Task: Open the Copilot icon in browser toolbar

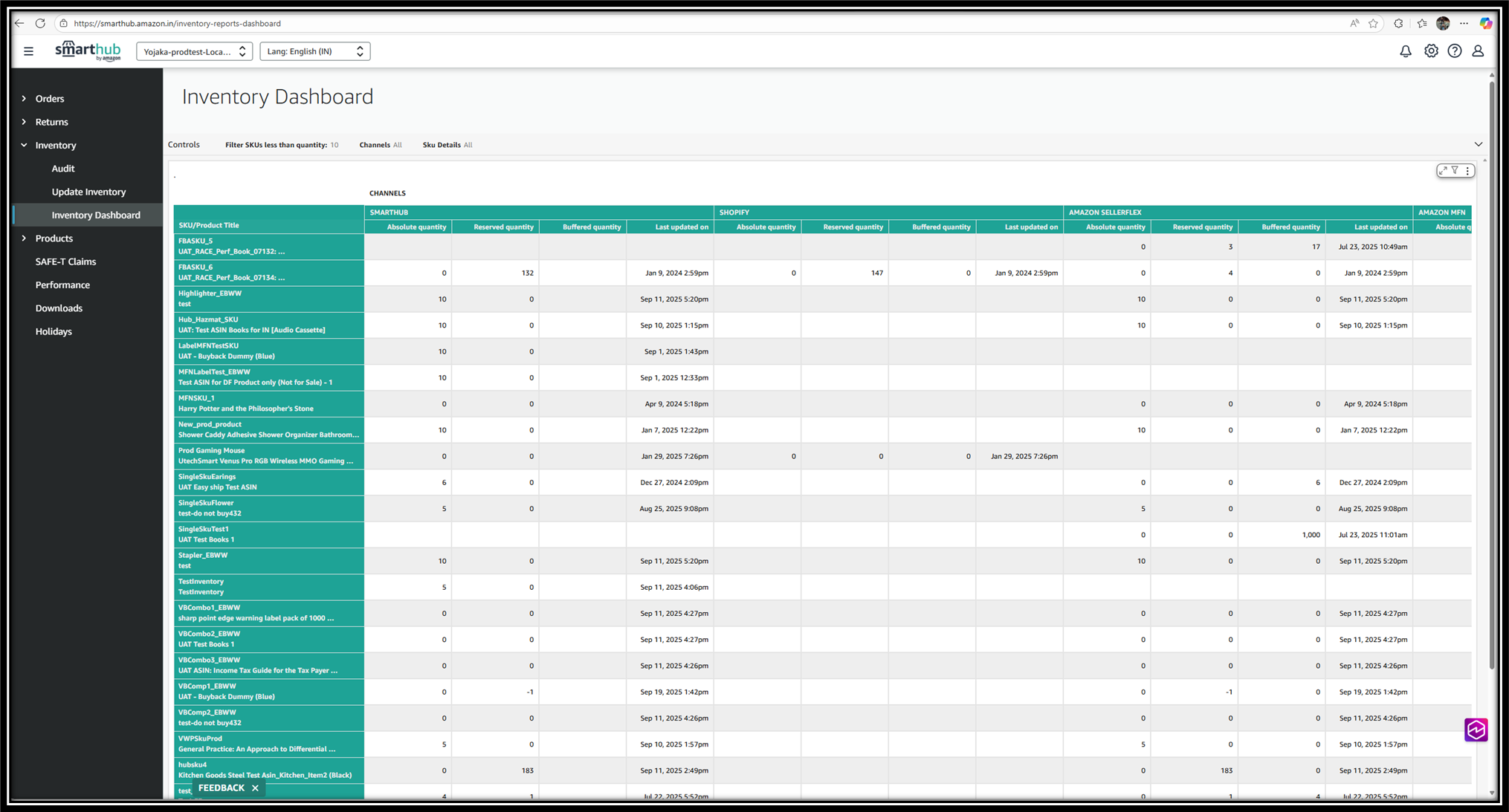Action: pyautogui.click(x=1485, y=23)
